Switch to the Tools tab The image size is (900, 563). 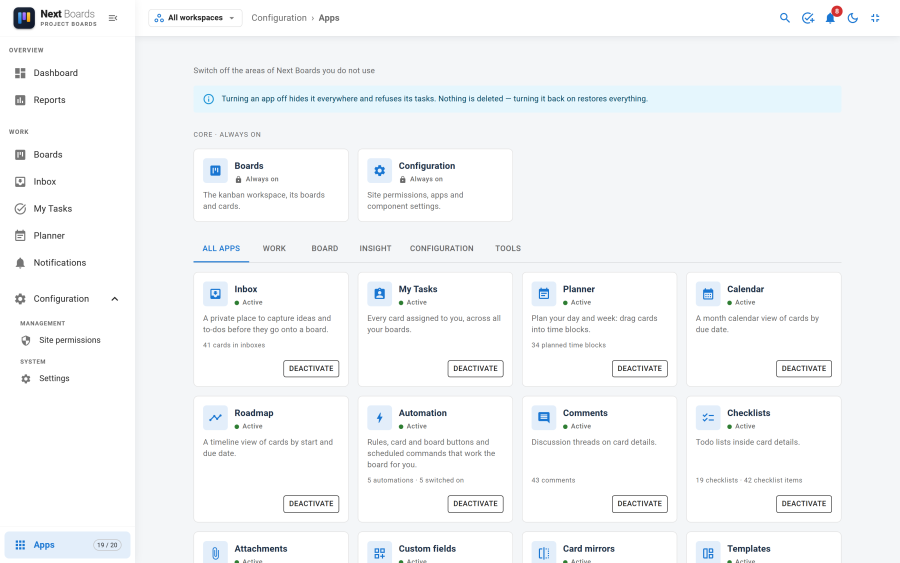[x=508, y=249]
